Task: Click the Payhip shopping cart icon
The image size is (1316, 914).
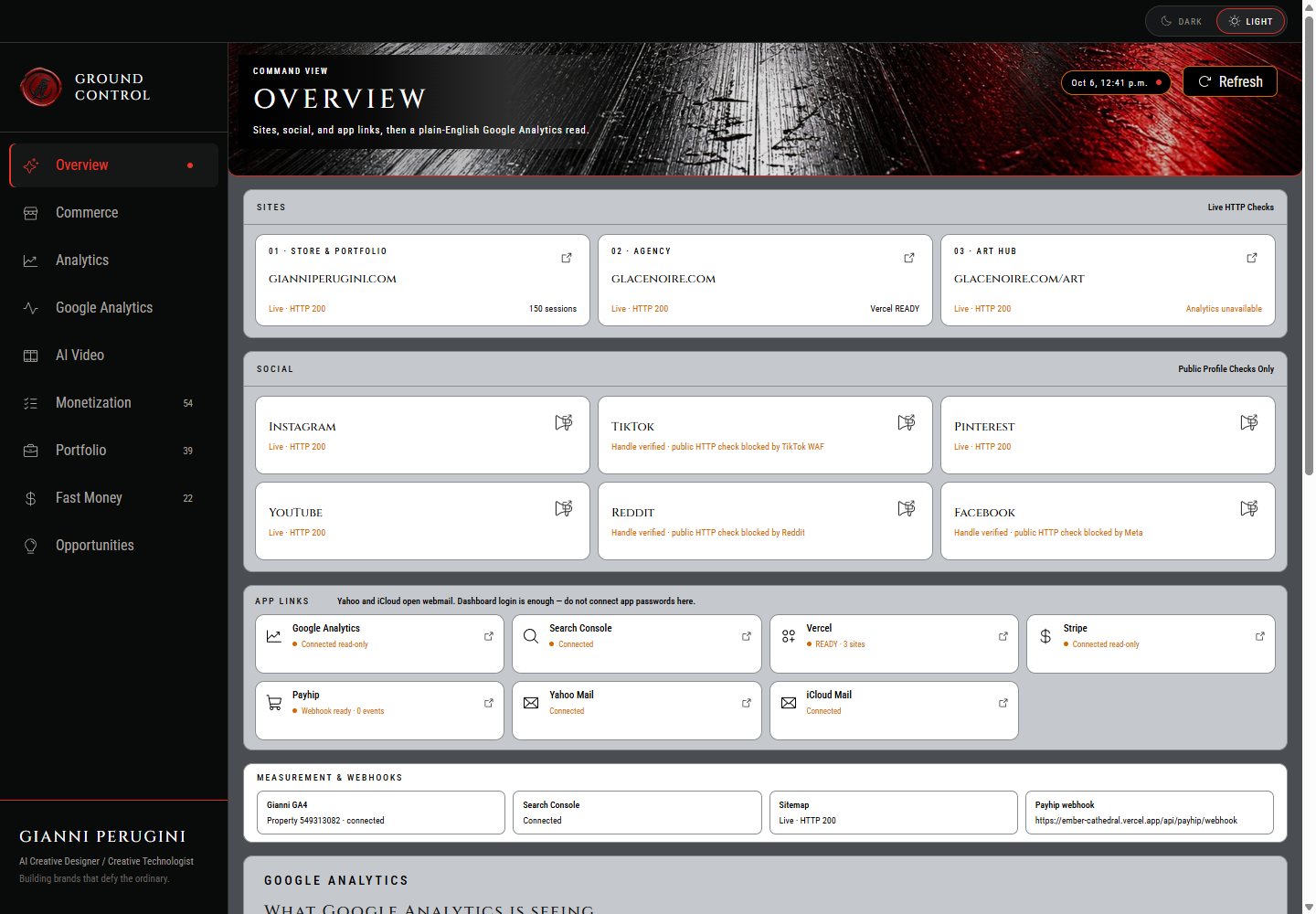Action: point(274,703)
